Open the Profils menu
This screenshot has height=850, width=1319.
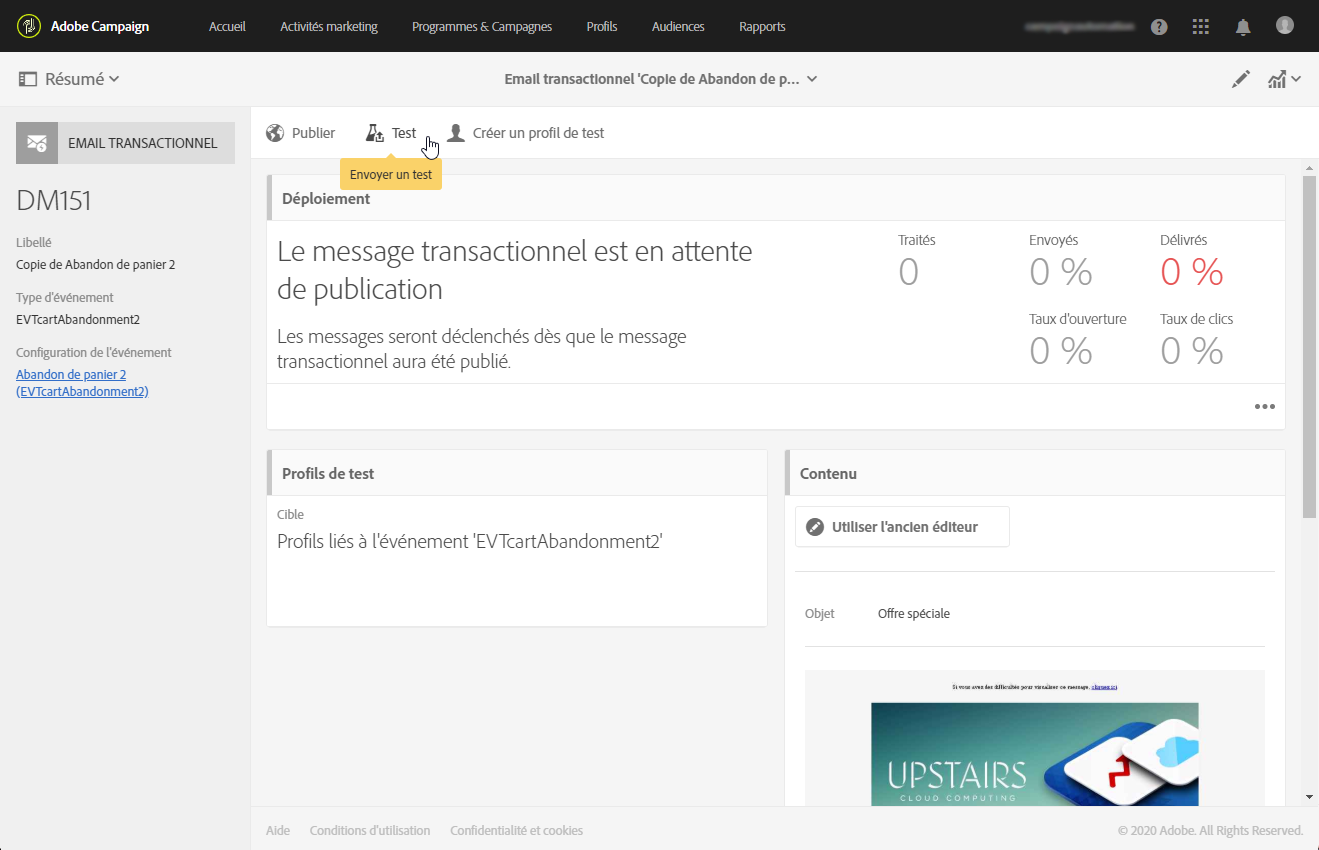pyautogui.click(x=602, y=27)
